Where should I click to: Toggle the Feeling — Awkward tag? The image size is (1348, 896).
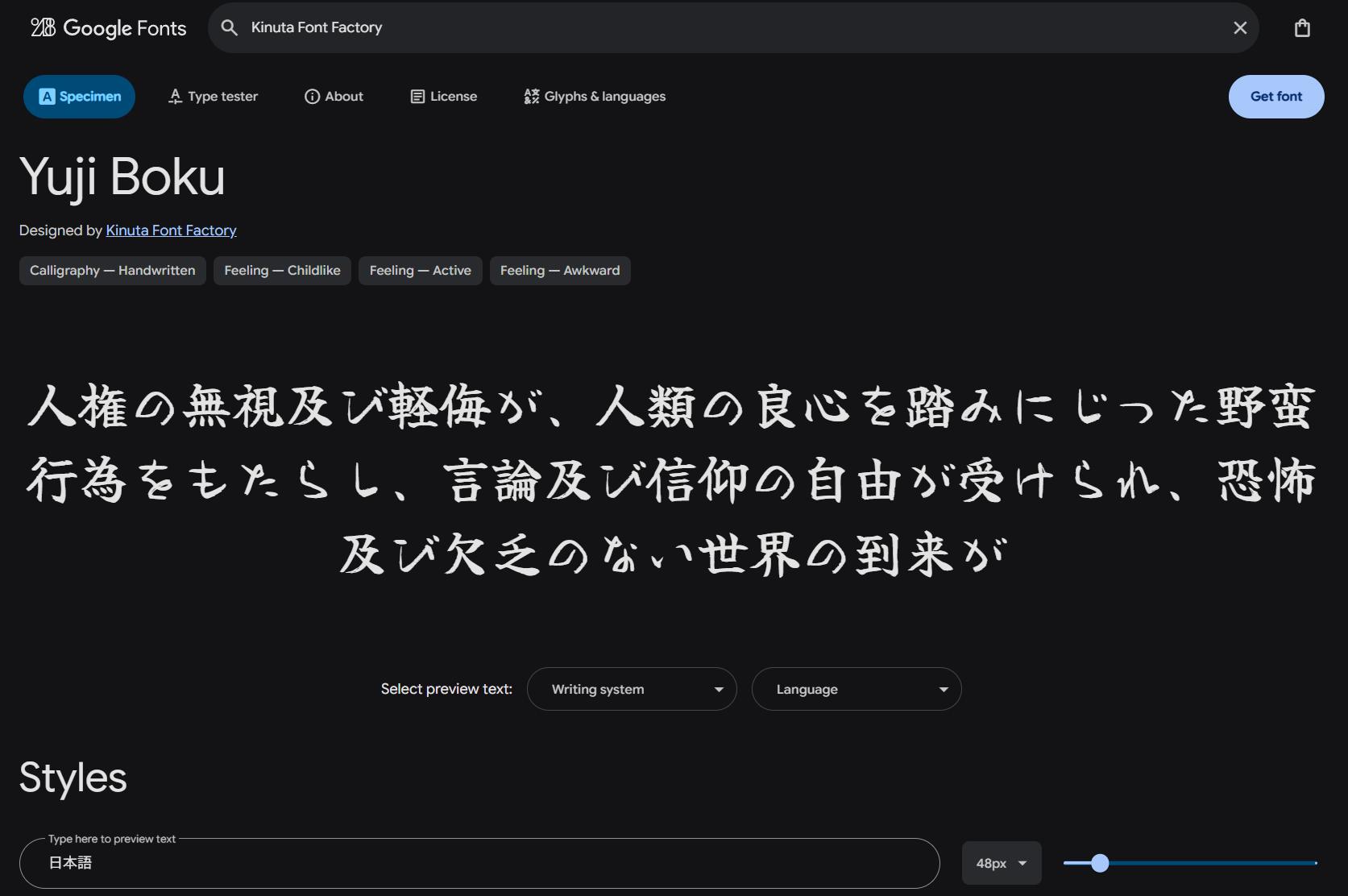pos(559,270)
